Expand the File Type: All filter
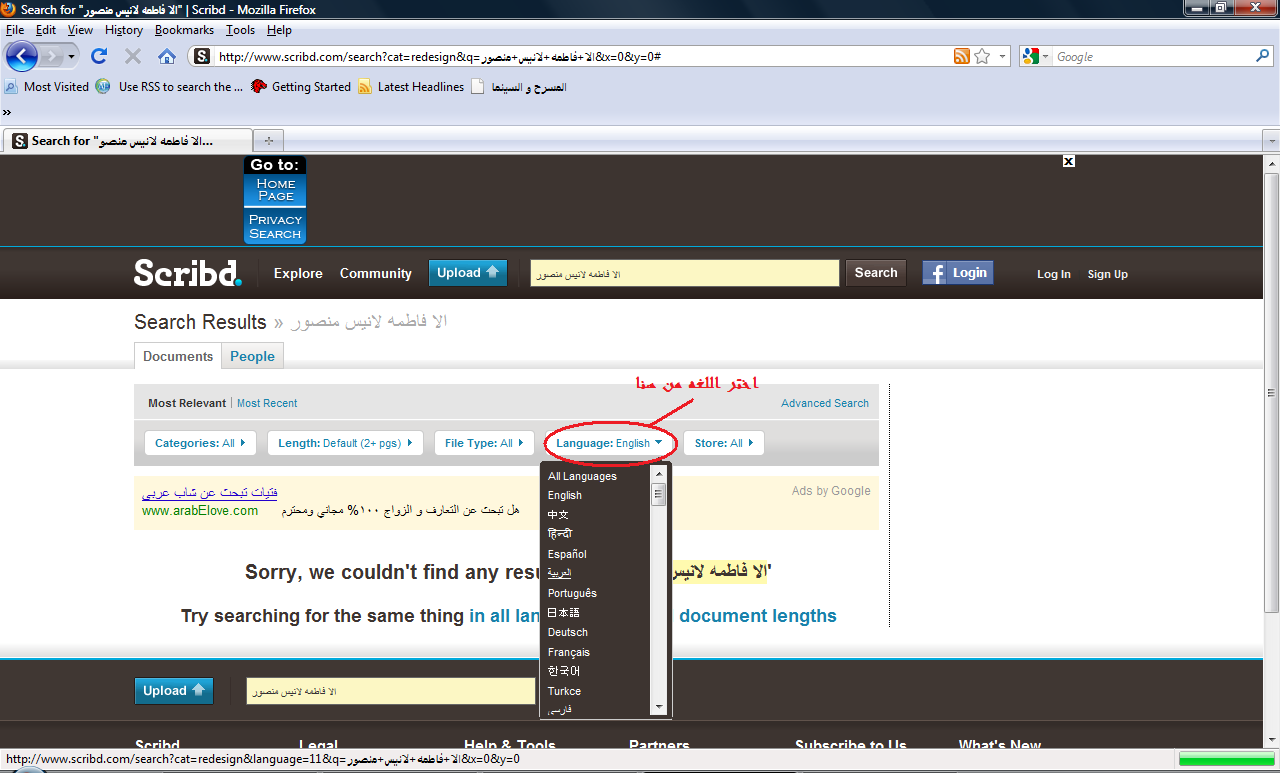The image size is (1280, 773). [x=484, y=443]
